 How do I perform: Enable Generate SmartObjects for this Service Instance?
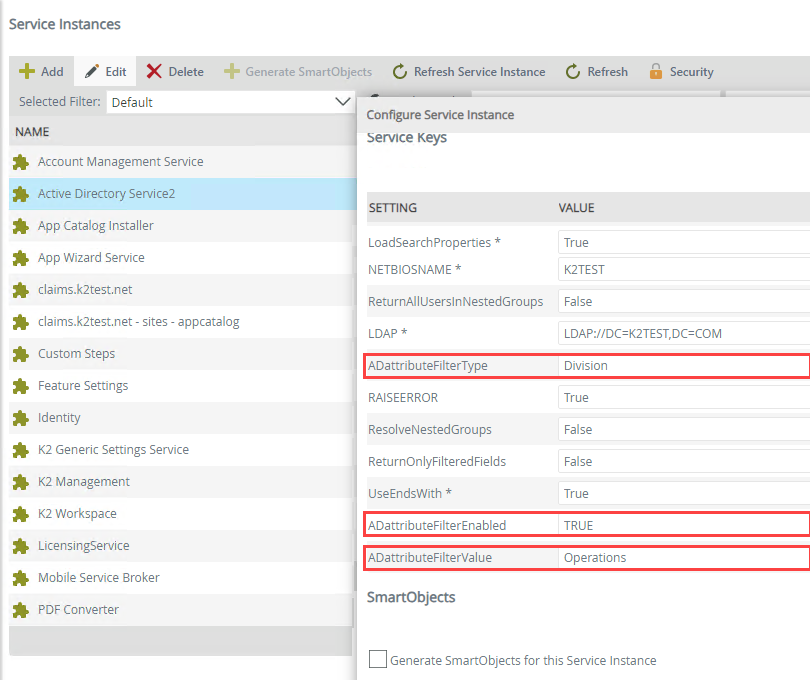[378, 659]
